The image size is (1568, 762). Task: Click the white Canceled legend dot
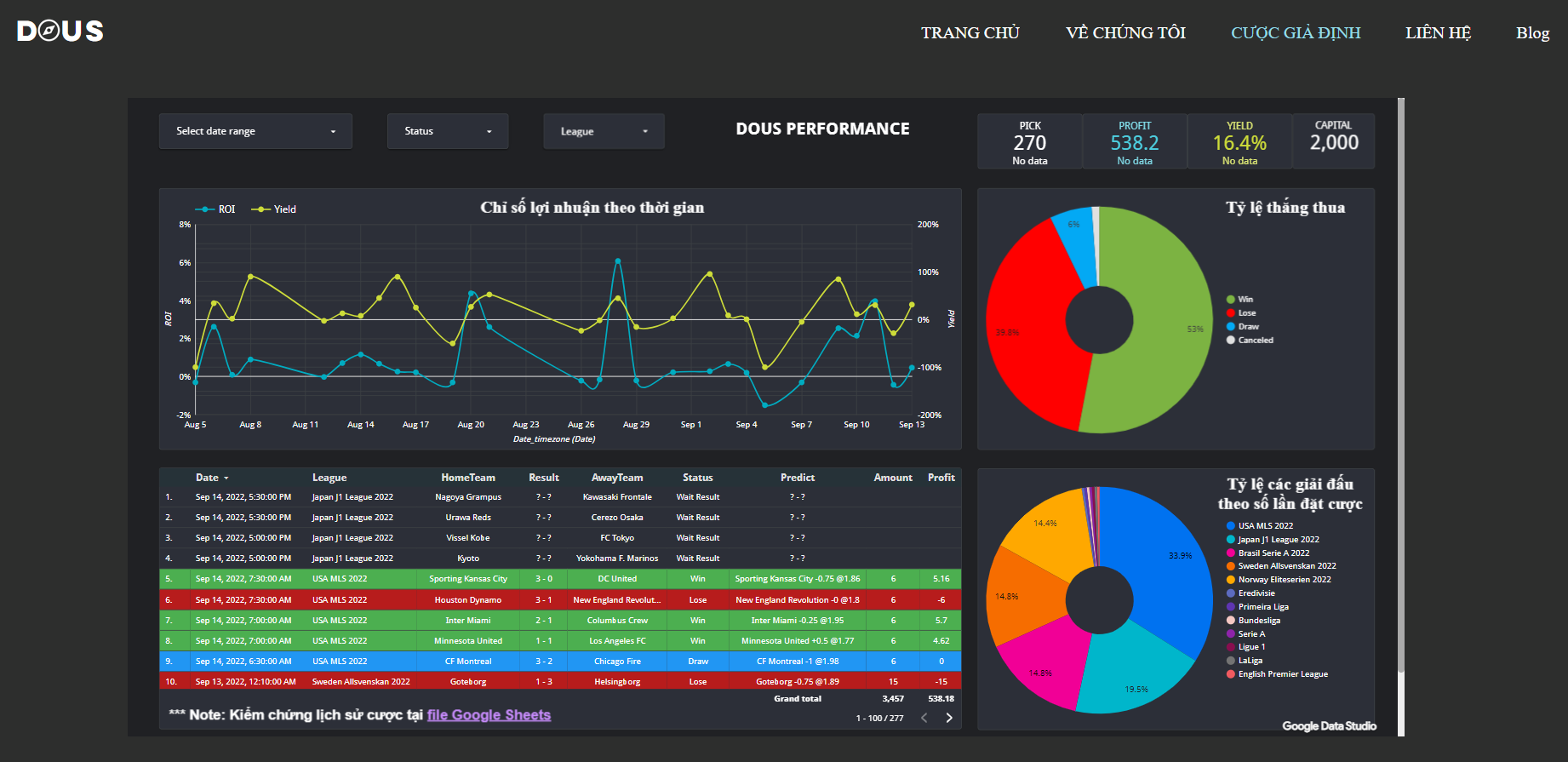click(1231, 341)
